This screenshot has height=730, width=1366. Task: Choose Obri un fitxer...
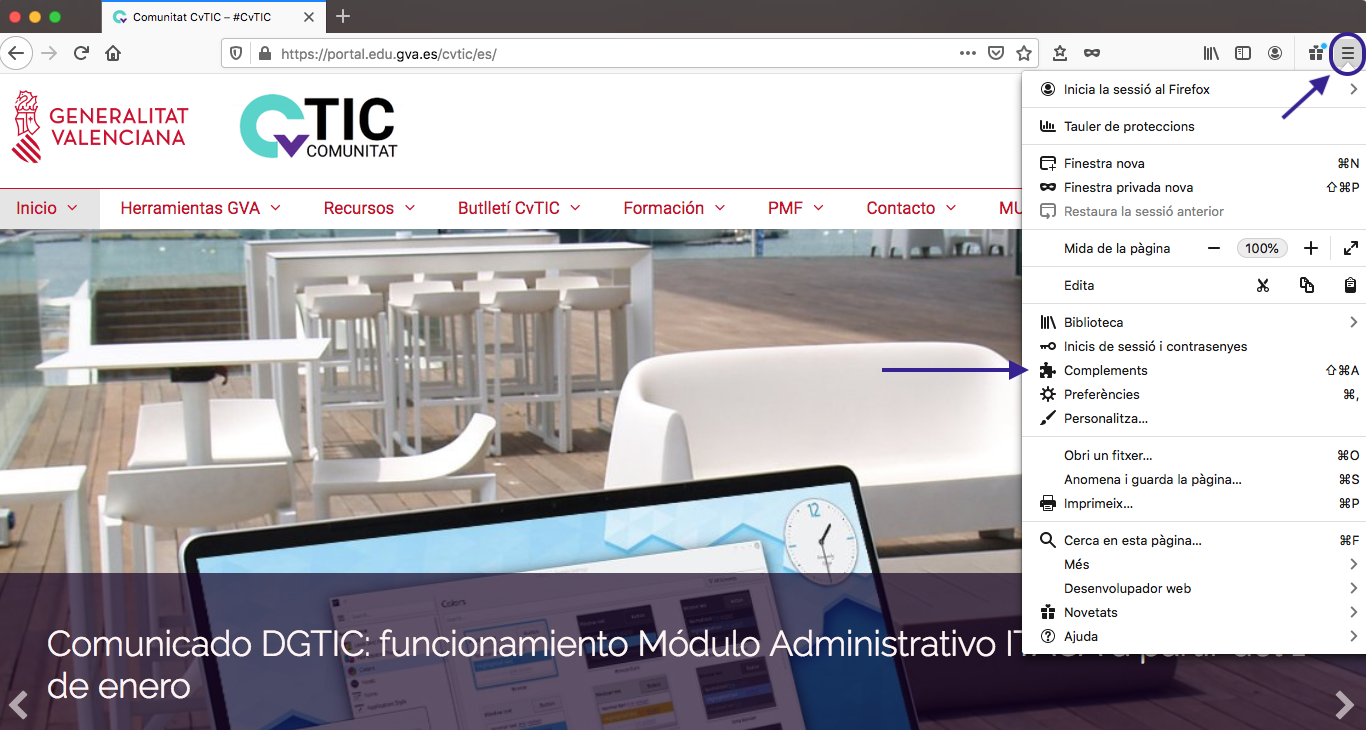pos(1194,455)
